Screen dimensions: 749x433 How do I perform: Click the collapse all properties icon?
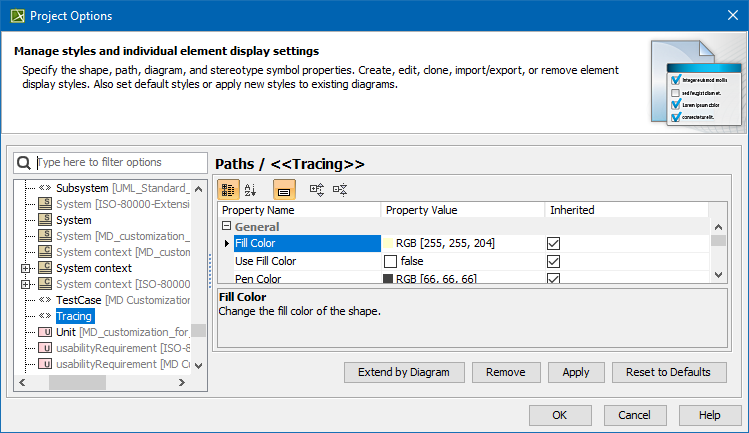pos(341,188)
